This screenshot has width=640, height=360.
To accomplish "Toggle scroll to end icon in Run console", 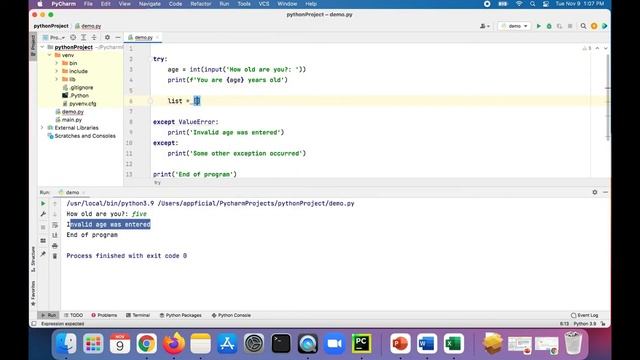I will click(55, 235).
